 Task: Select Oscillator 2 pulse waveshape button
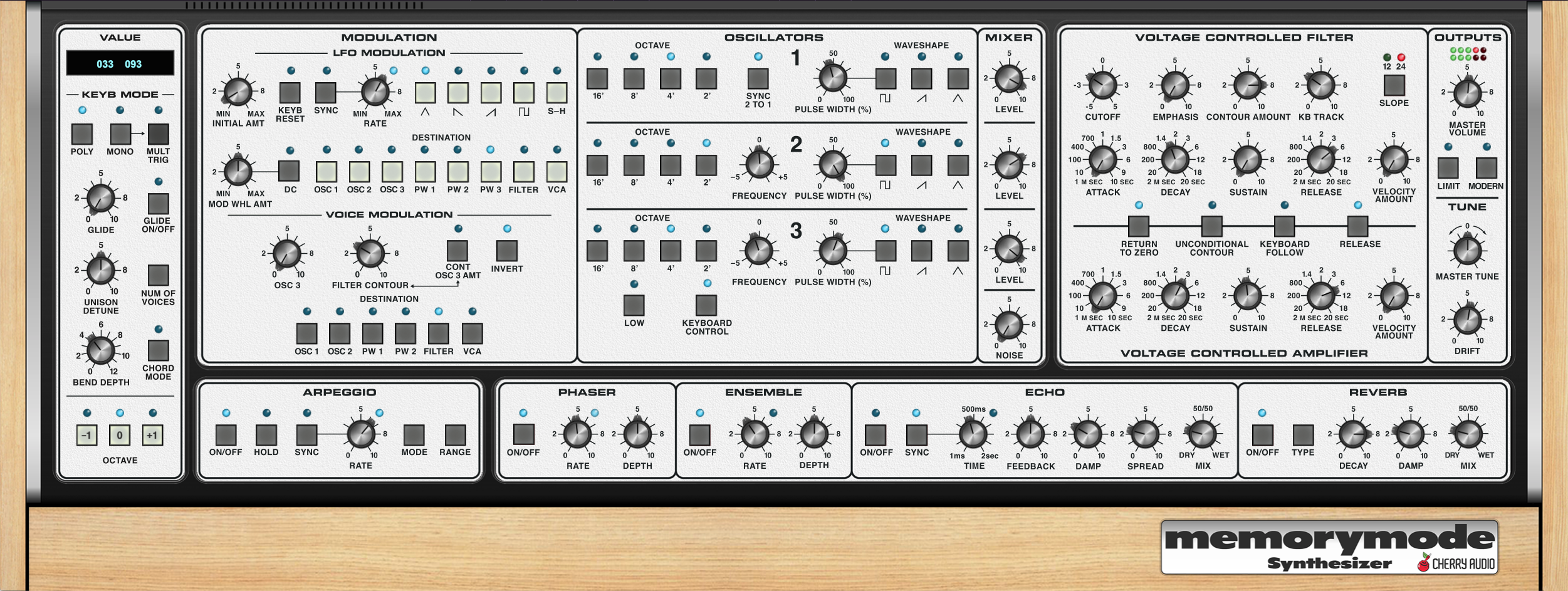885,165
